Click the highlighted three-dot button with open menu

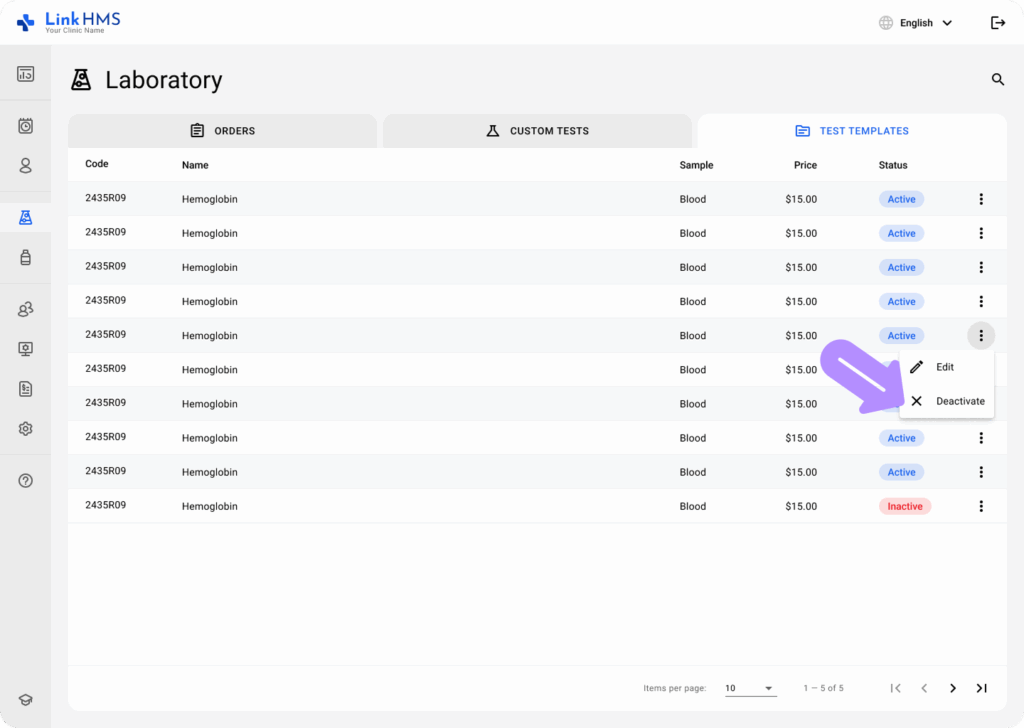(x=981, y=336)
